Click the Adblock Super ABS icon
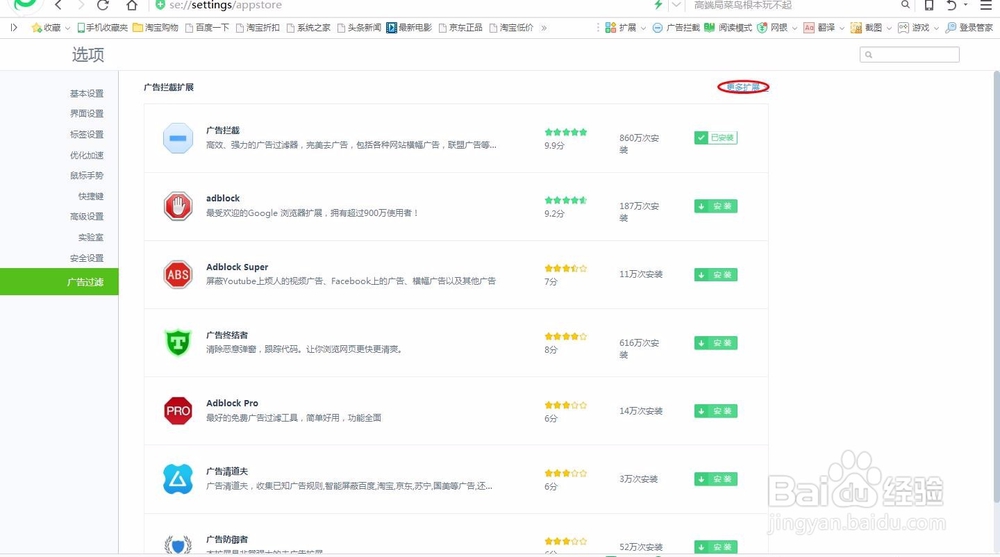This screenshot has width=1000, height=557. 178,274
